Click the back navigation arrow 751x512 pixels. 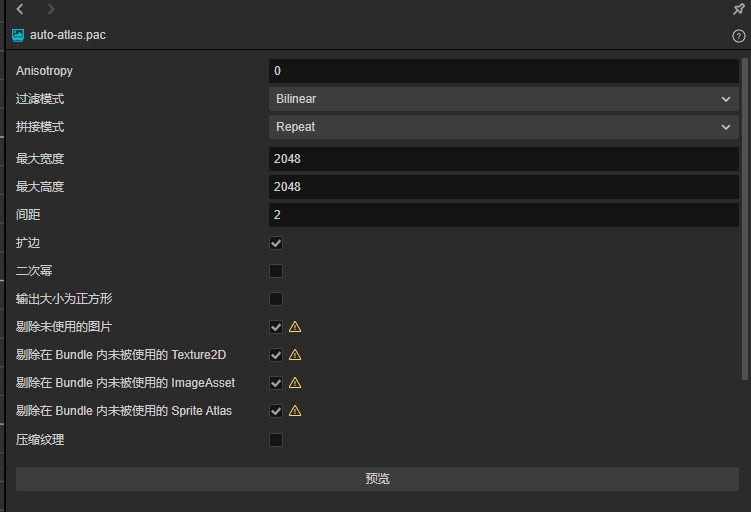(20, 9)
